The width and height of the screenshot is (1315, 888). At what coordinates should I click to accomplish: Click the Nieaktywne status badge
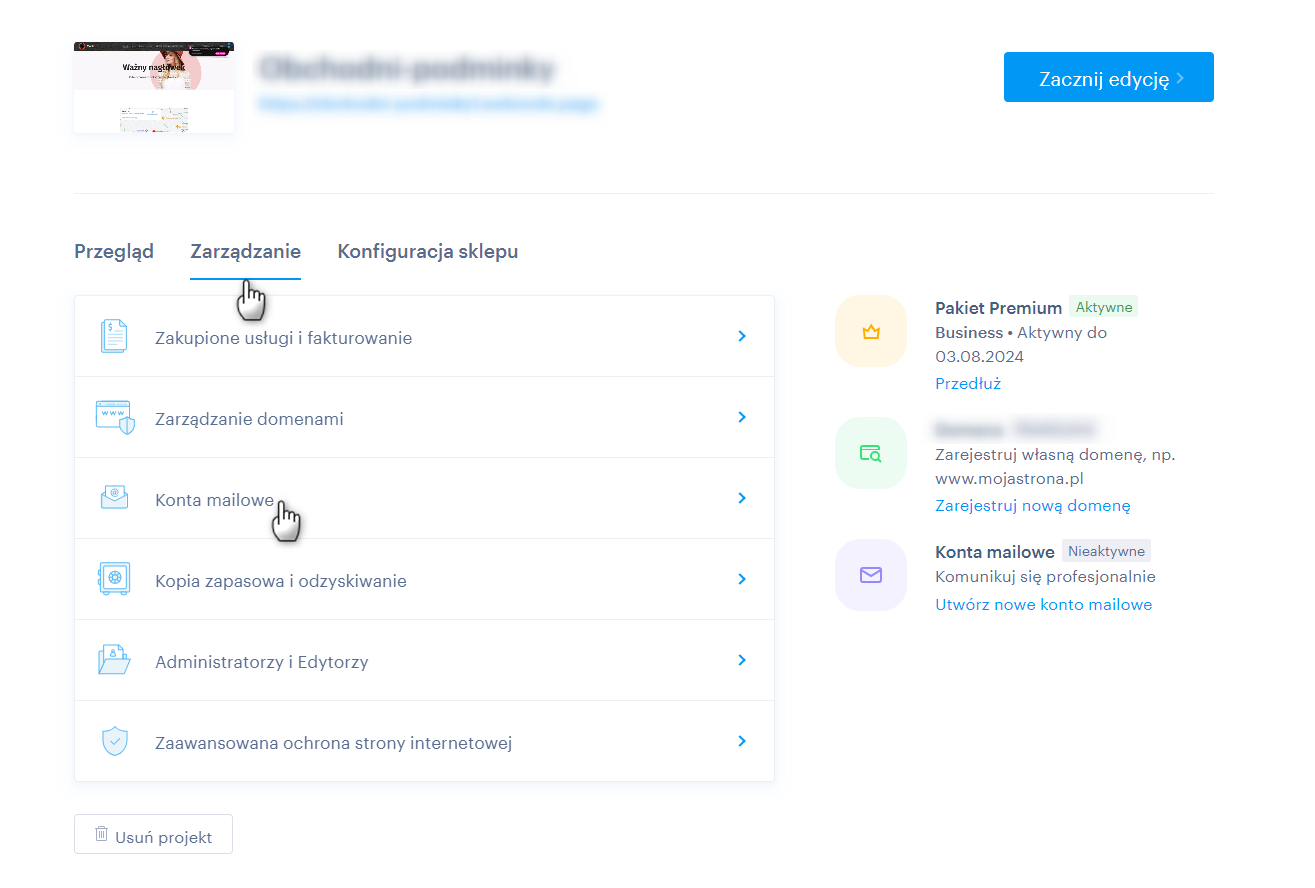pyautogui.click(x=1106, y=551)
